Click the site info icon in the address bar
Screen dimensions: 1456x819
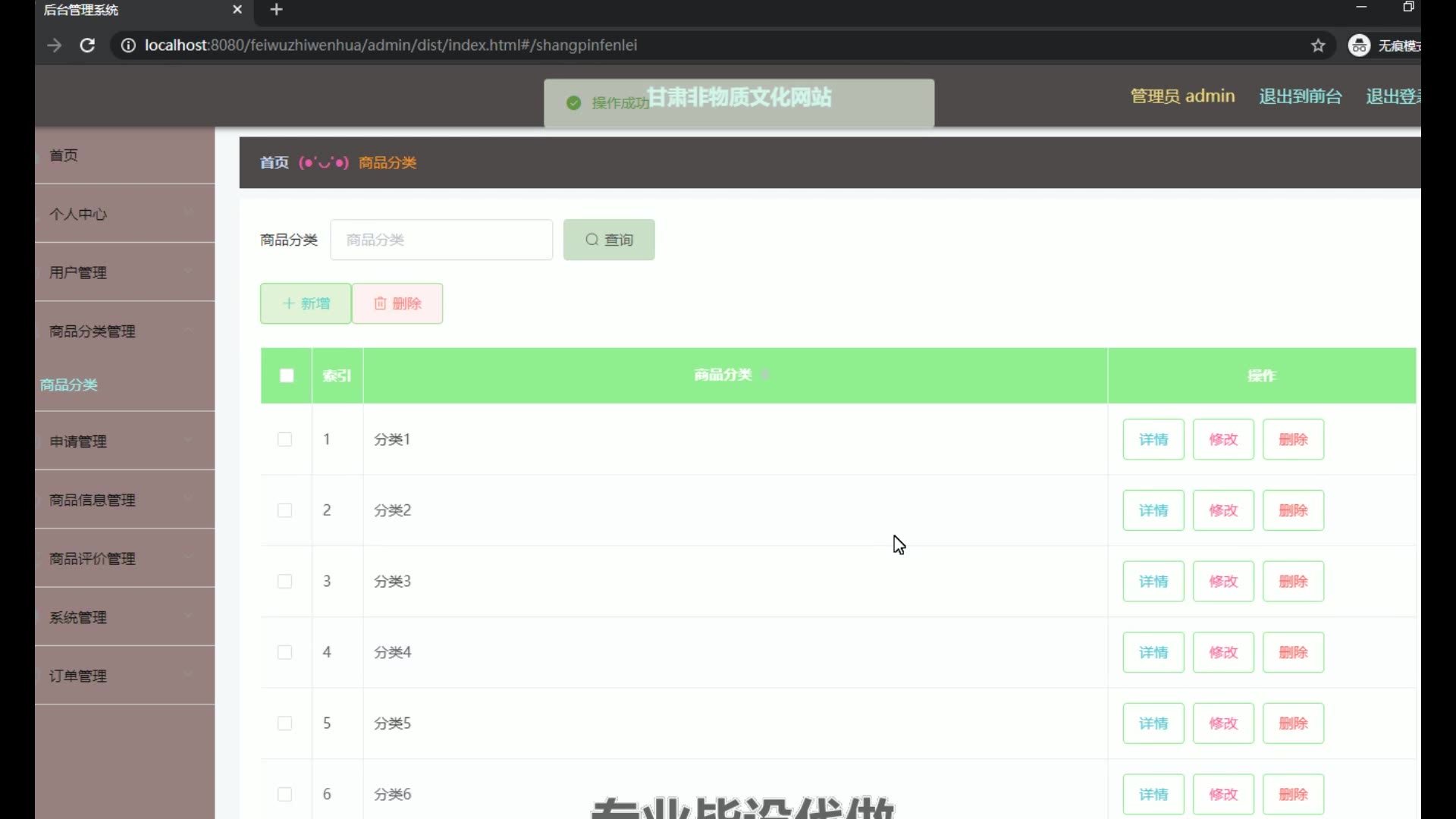[128, 45]
